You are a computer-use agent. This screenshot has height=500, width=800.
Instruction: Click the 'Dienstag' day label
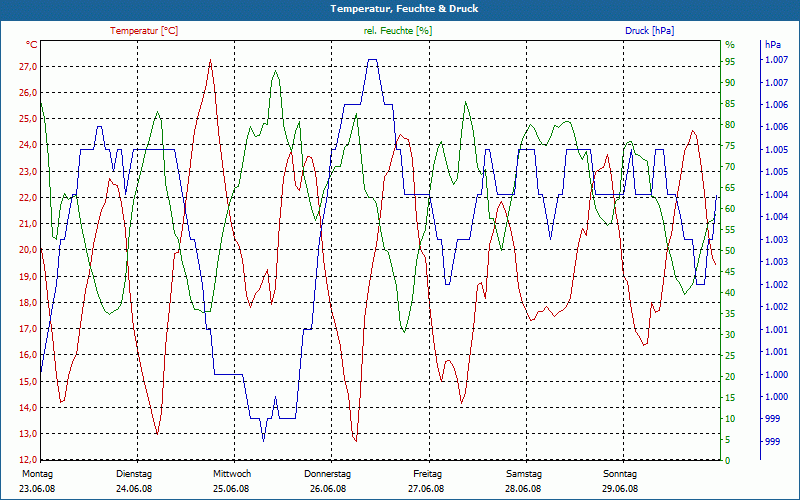click(x=134, y=474)
